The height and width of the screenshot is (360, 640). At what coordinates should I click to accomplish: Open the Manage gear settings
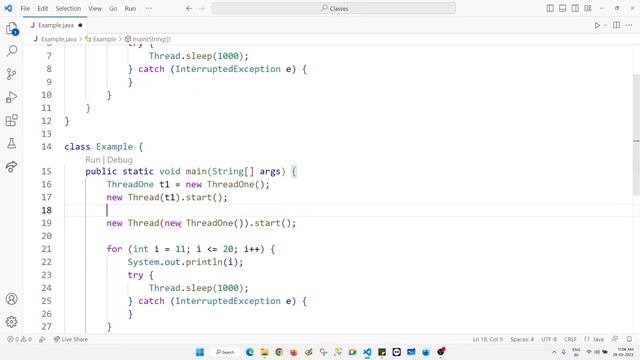pyautogui.click(x=11, y=322)
